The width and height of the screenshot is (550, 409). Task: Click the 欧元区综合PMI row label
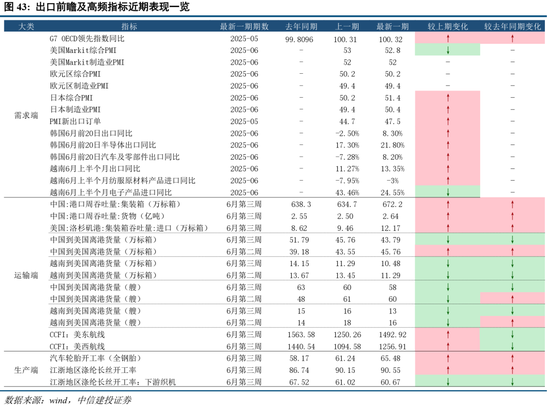(x=75, y=74)
